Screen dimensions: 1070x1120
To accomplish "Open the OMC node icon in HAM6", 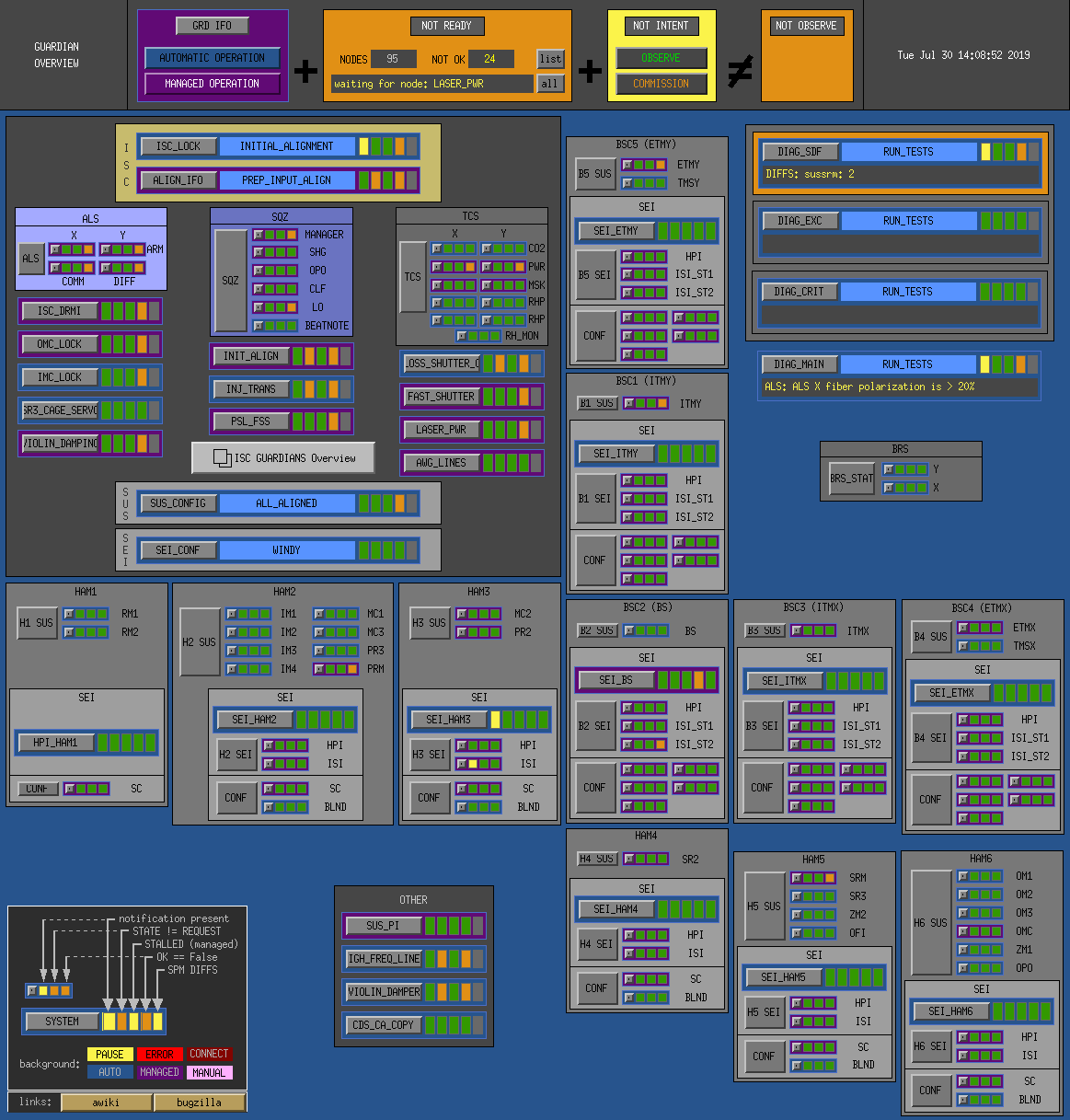I will [963, 931].
